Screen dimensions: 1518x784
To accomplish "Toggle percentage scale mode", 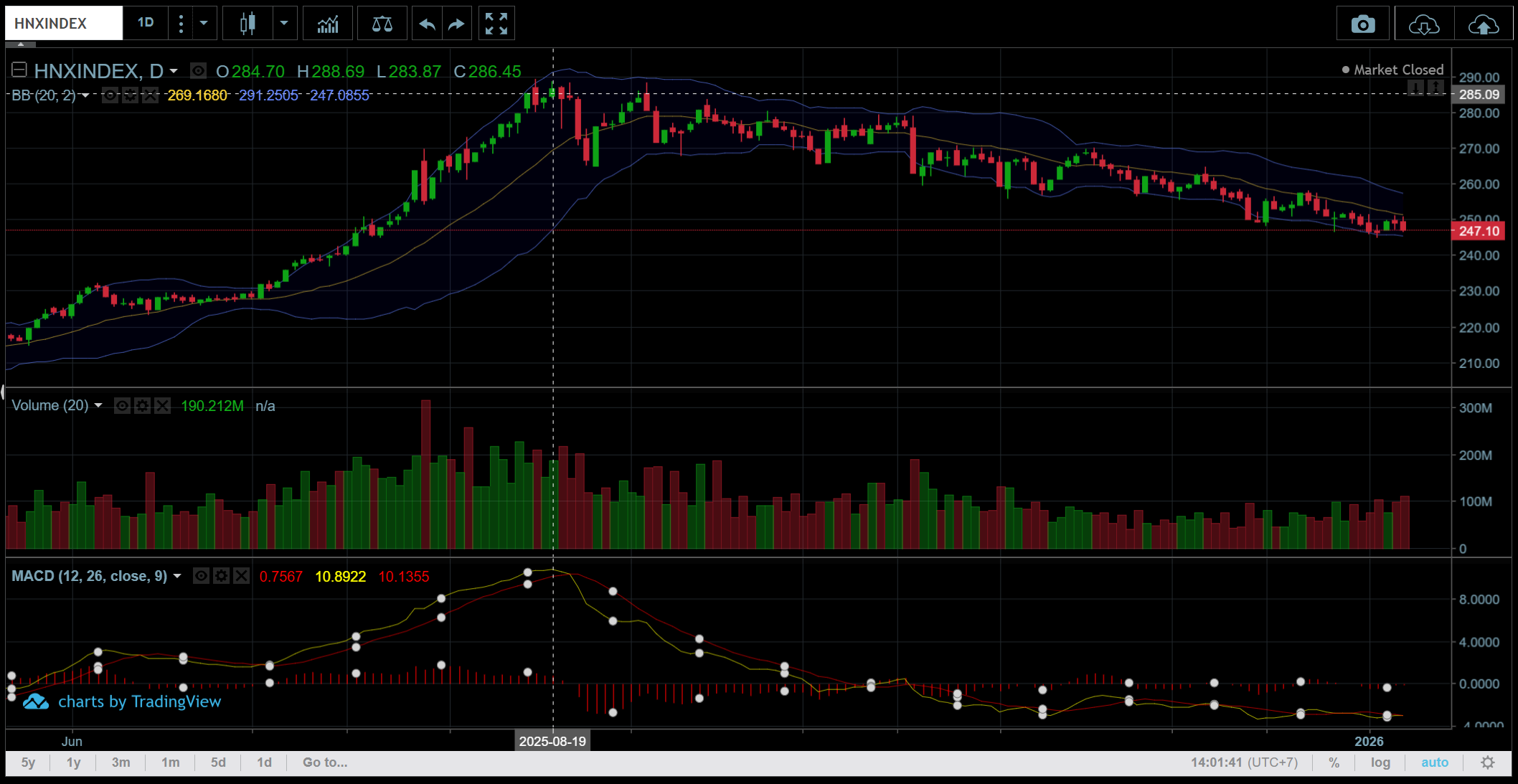I will [x=1334, y=762].
